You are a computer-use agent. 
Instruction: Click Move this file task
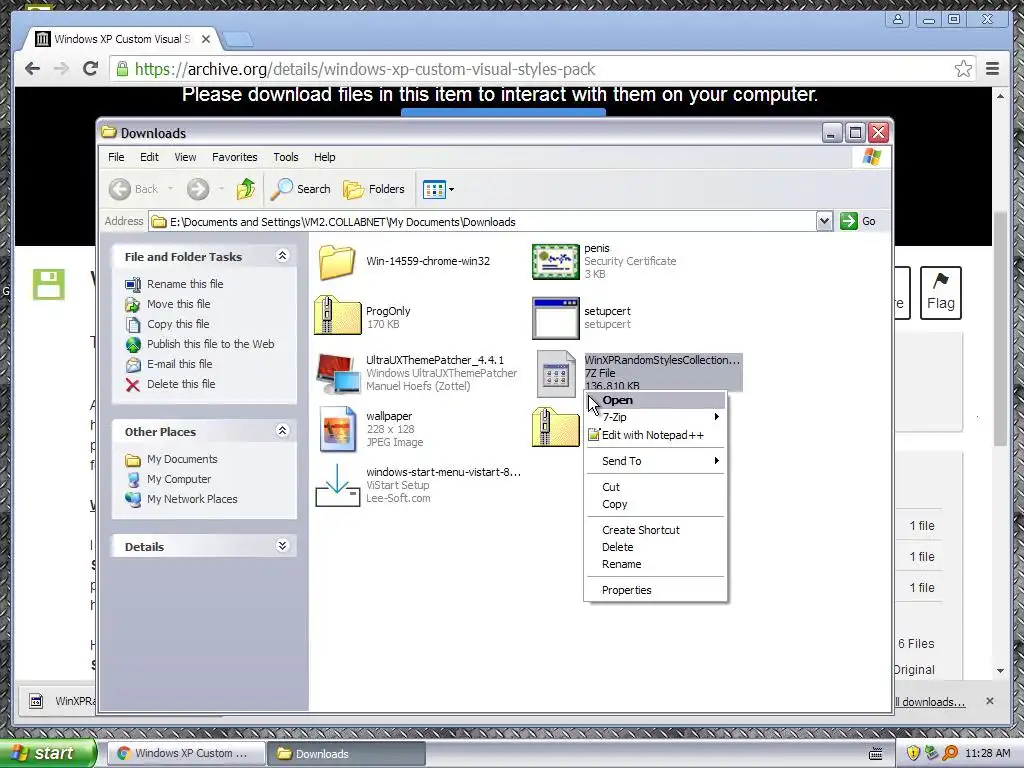(x=168, y=304)
